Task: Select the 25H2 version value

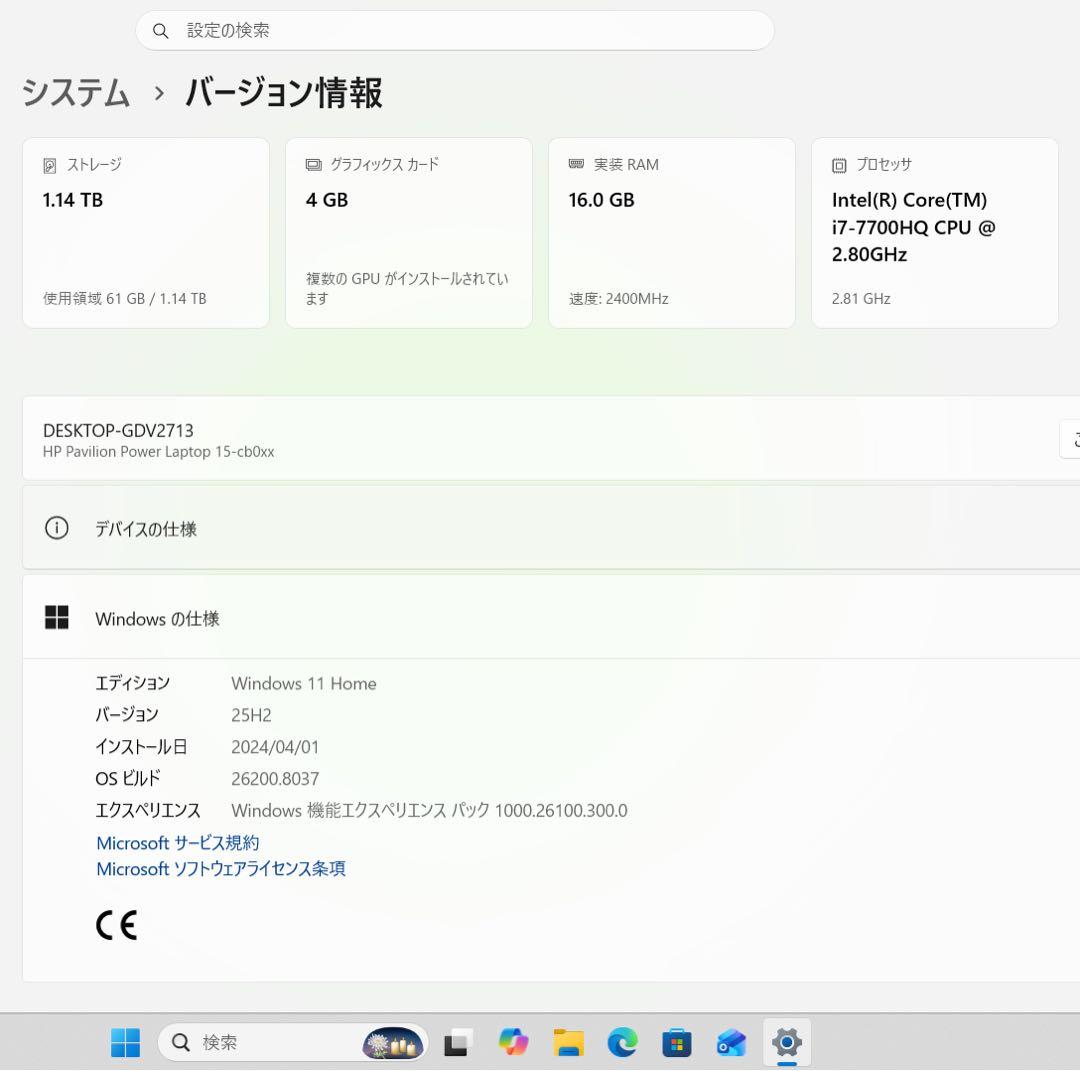Action: [x=251, y=715]
